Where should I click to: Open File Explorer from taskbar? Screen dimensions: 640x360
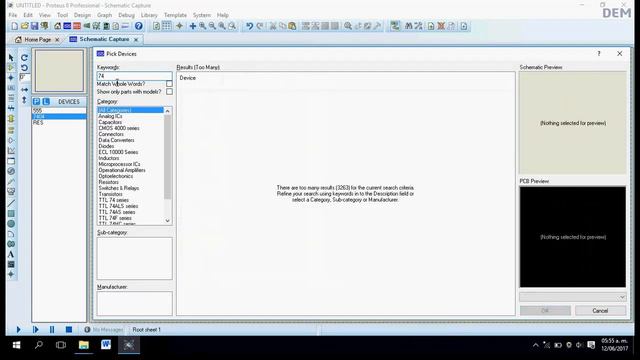(x=84, y=345)
